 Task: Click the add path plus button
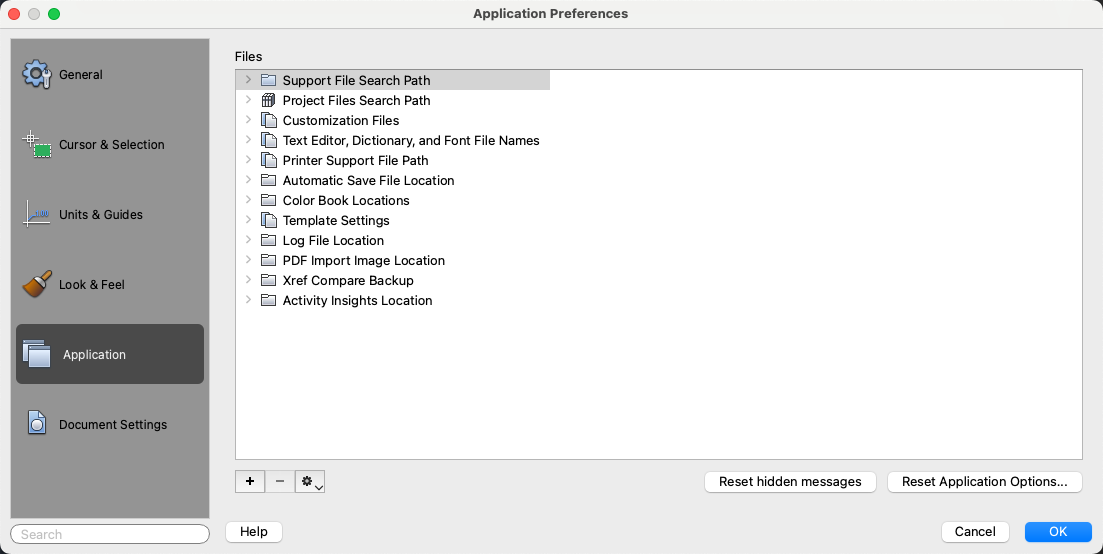point(250,482)
